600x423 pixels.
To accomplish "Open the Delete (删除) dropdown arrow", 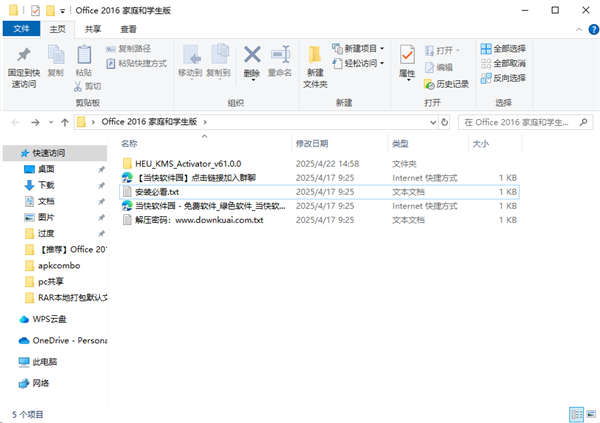I will (253, 80).
